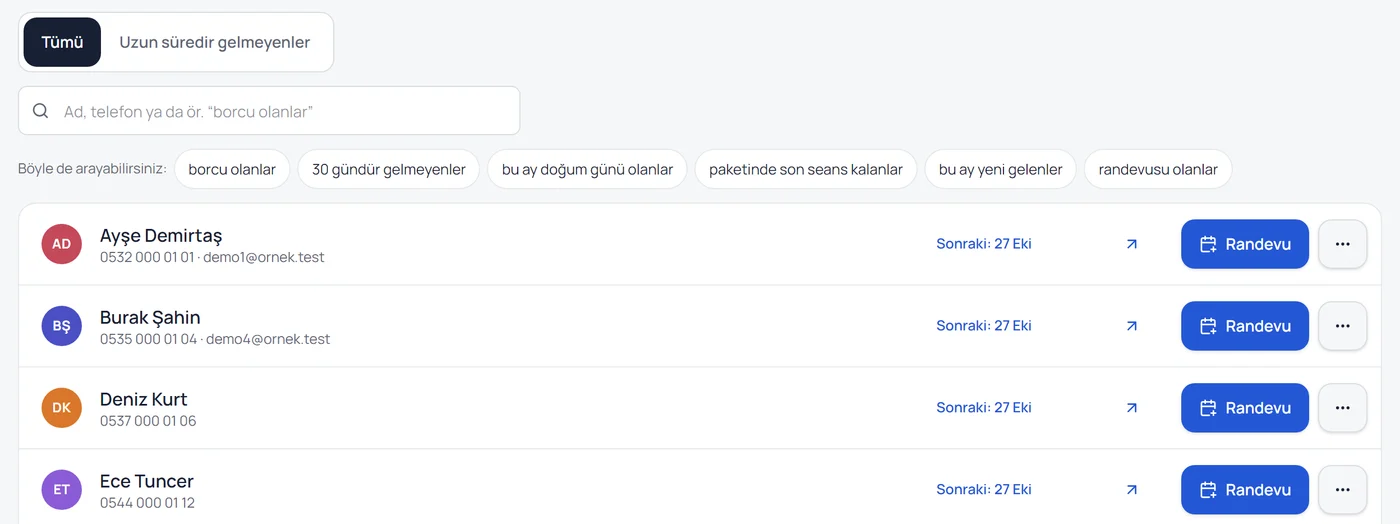Create Randevu for Burak Şahin
Screen dimensions: 1400x524
click(1245, 326)
